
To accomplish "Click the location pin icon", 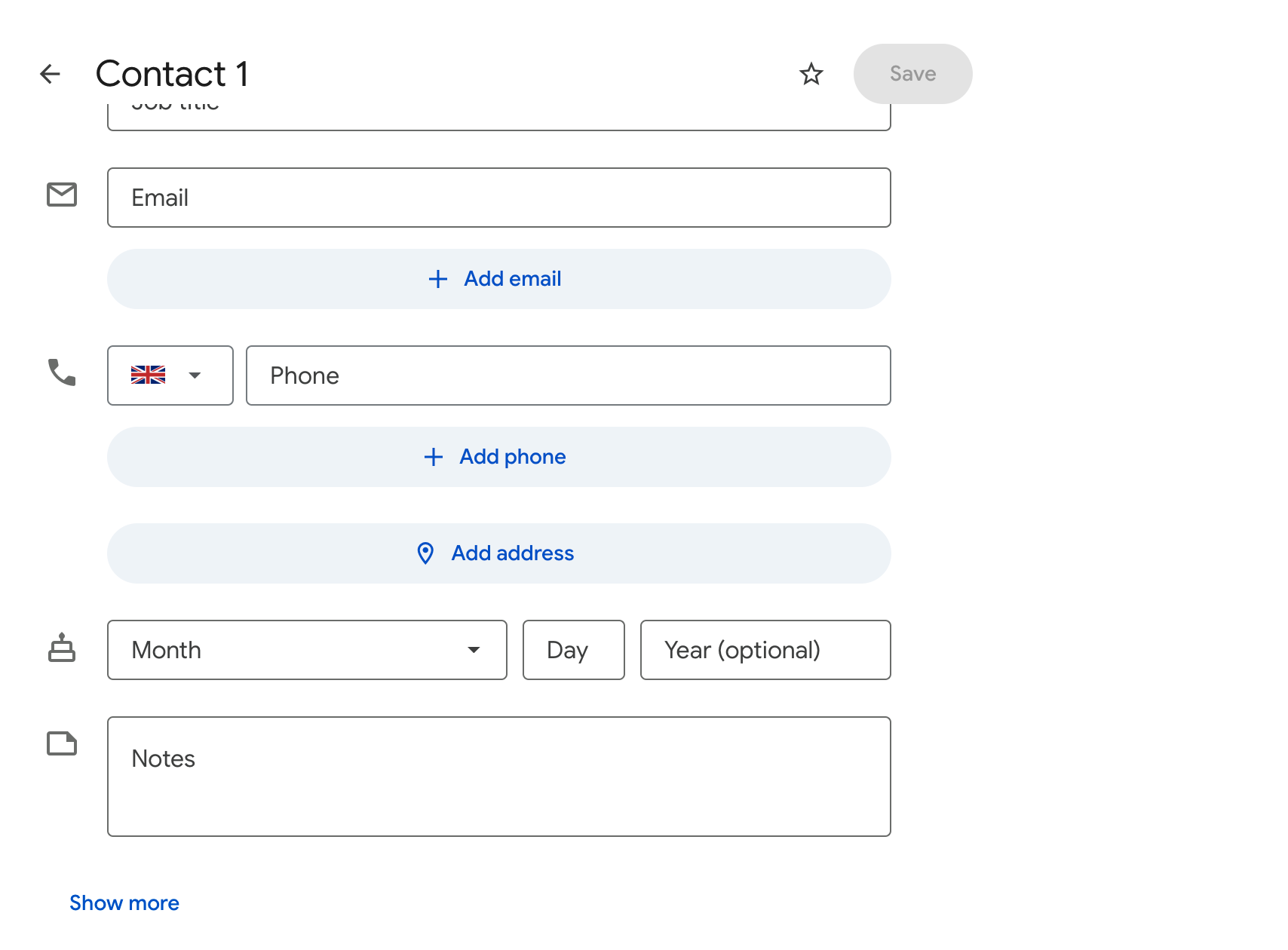I will [x=425, y=553].
